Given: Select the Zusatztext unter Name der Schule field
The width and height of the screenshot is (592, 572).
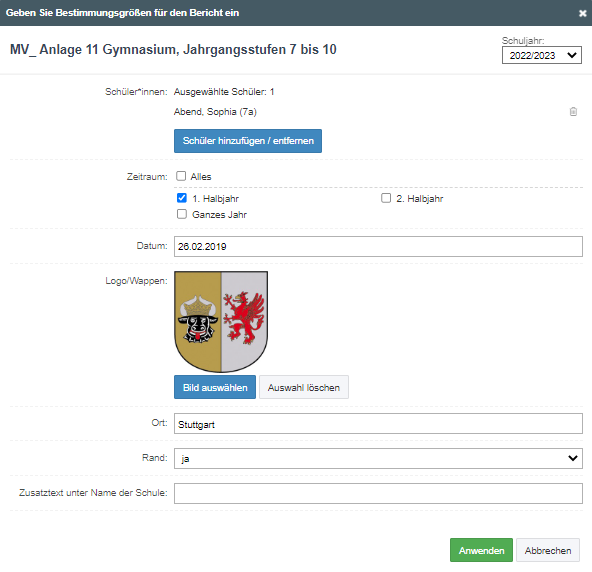Looking at the screenshot, I should pos(378,493).
